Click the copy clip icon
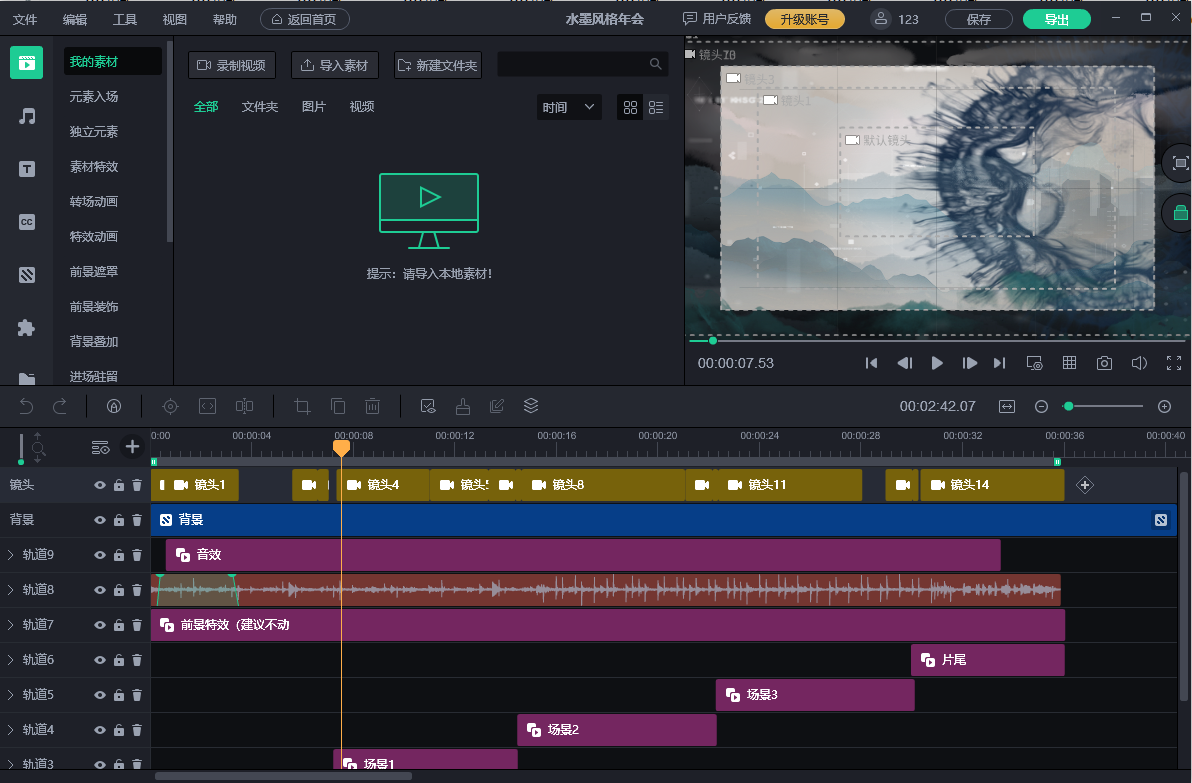This screenshot has height=783, width=1192. pos(338,407)
